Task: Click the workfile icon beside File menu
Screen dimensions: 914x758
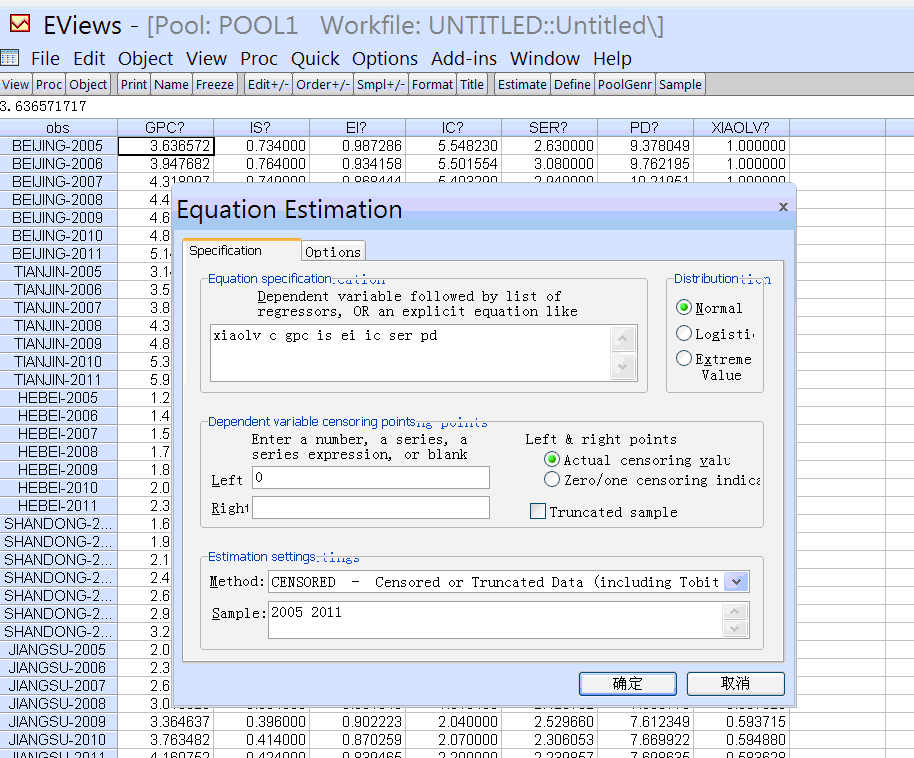Action: (x=10, y=58)
